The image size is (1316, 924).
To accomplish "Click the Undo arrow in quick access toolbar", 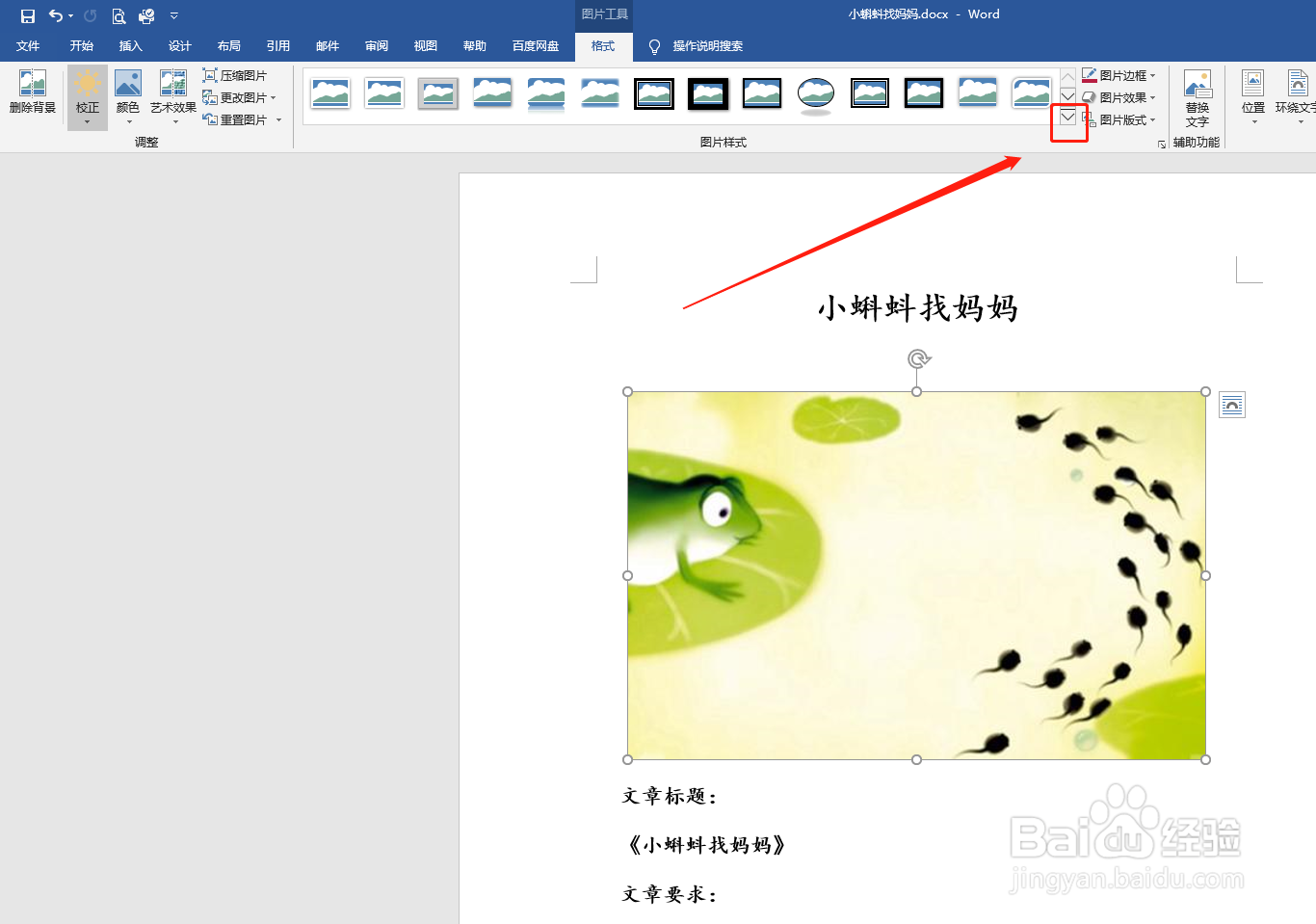I will pyautogui.click(x=56, y=15).
